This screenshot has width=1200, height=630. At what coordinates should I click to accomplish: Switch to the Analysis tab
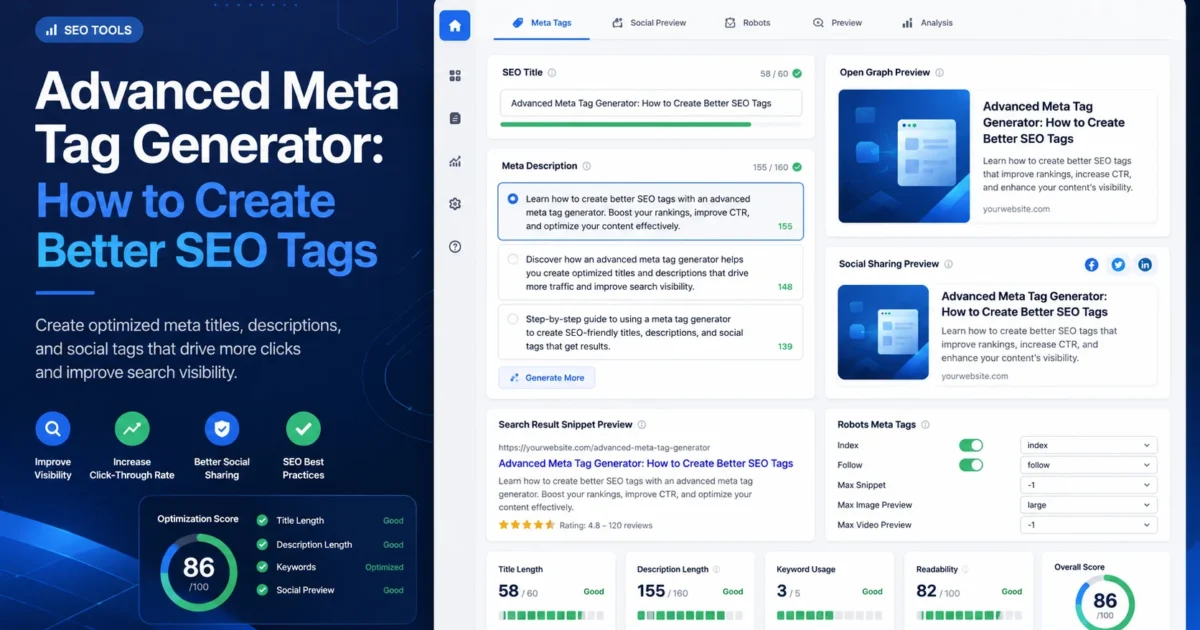coord(927,22)
